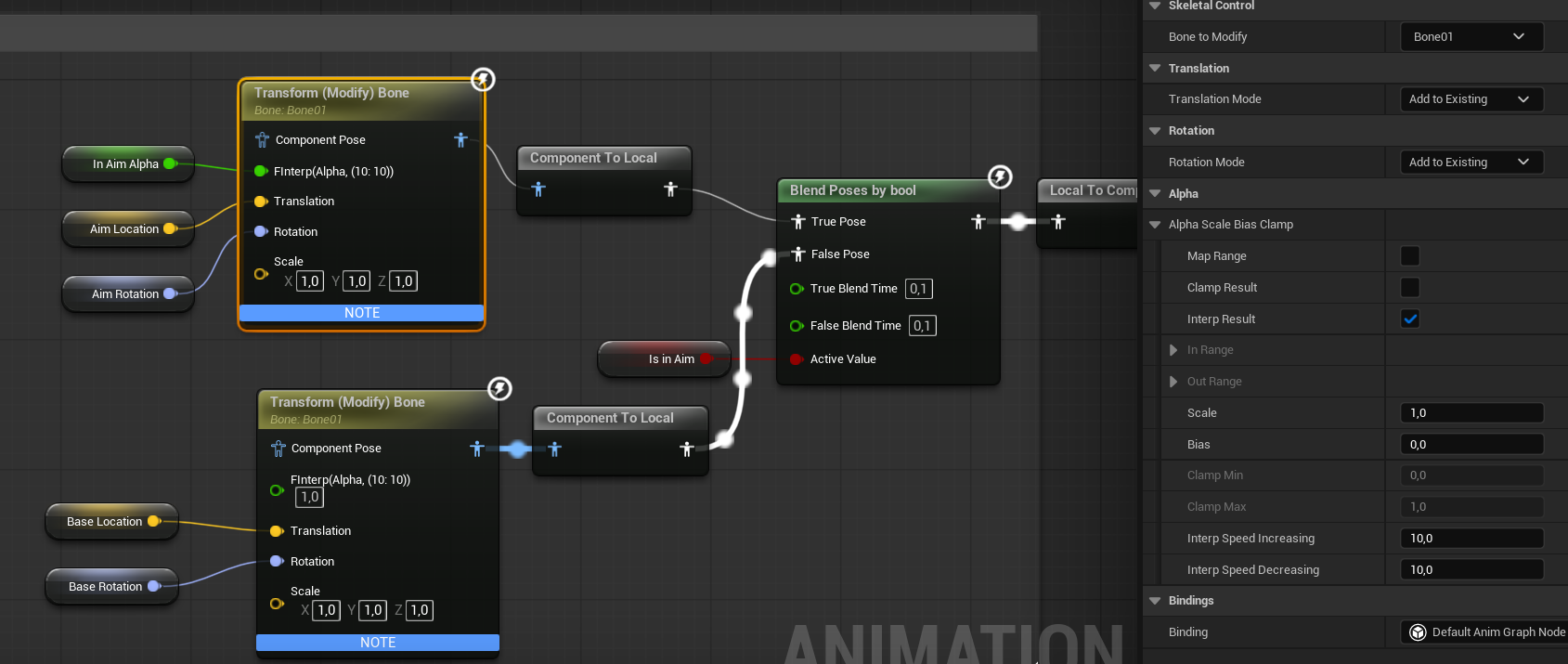Viewport: 1568px width, 664px height.
Task: Click NOTE bar on the selected Transform Bone node
Action: pyautogui.click(x=361, y=313)
